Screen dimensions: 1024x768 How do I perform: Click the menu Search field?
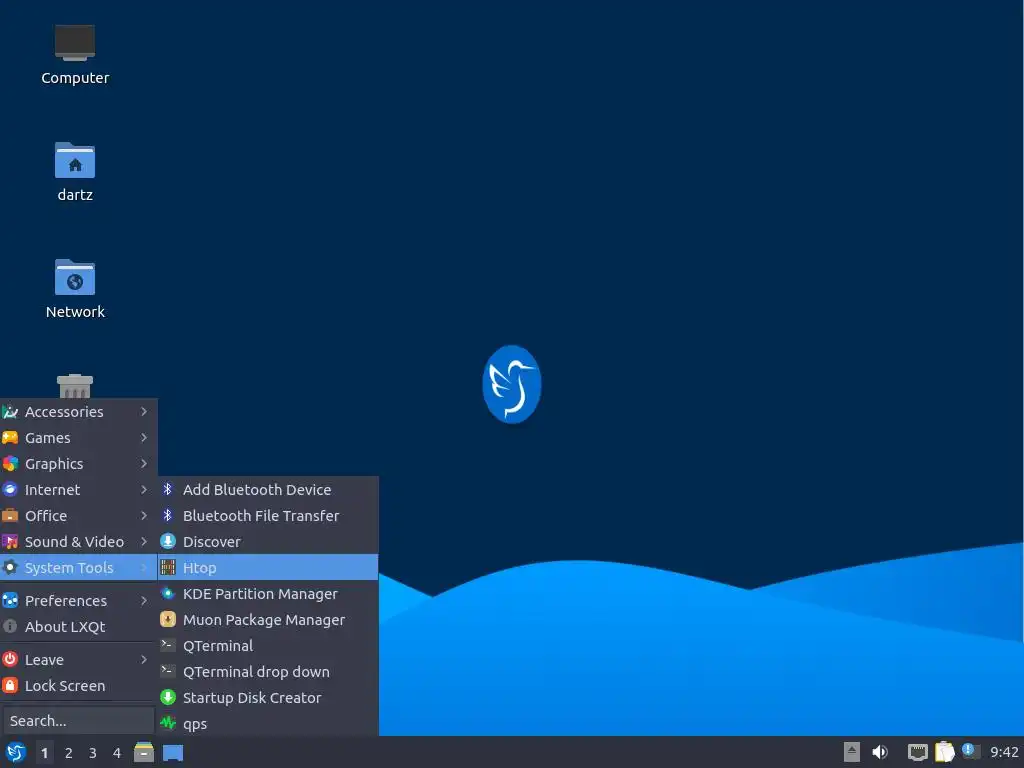point(78,721)
